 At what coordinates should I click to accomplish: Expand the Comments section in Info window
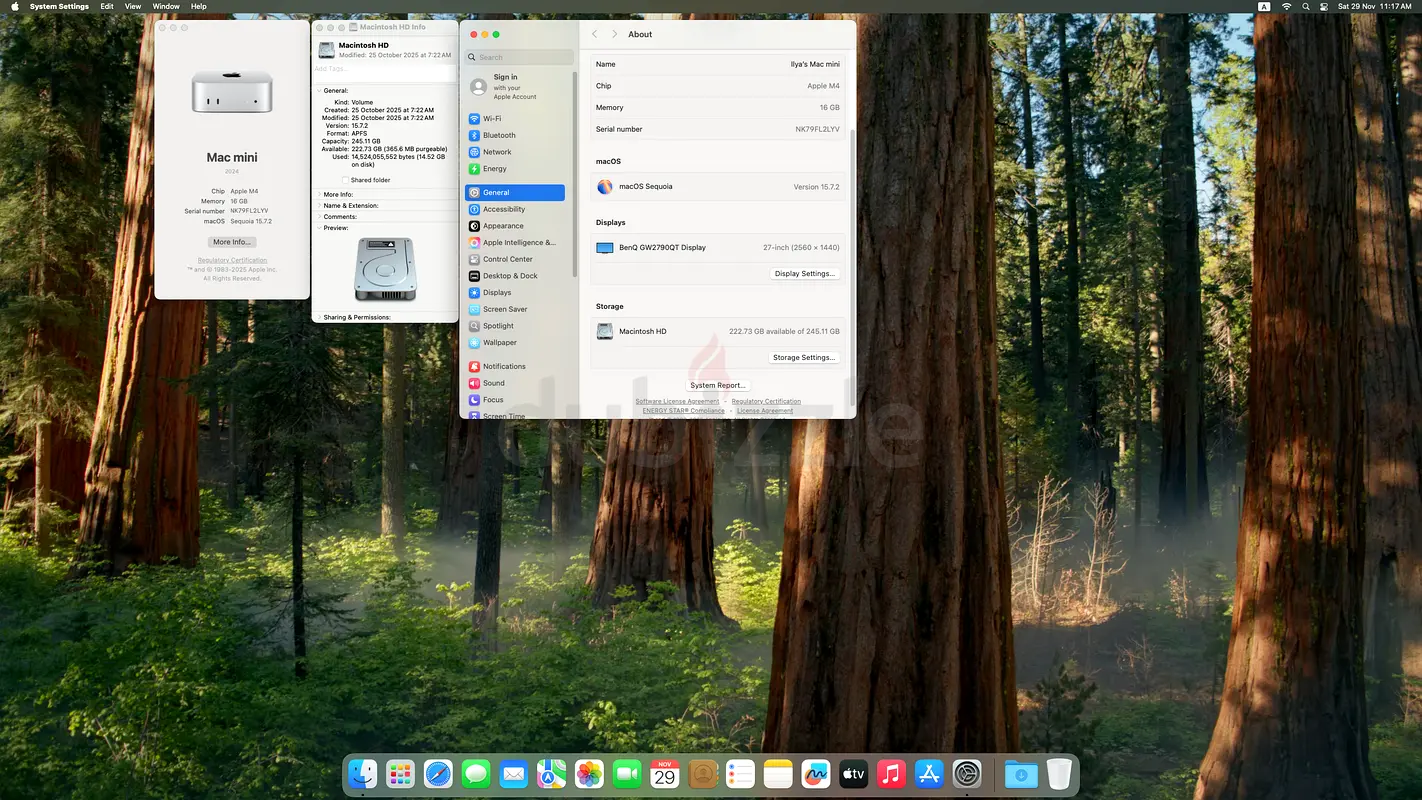click(319, 216)
